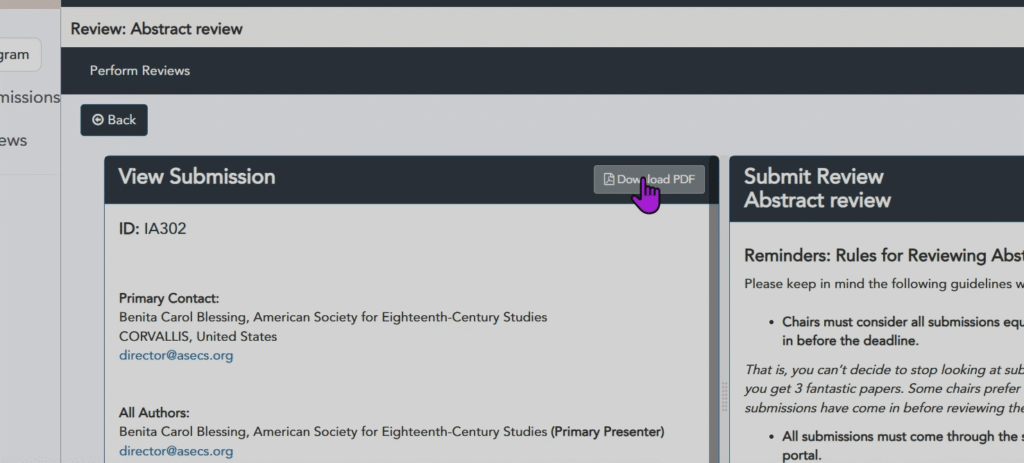Click the All Authors label

click(154, 412)
